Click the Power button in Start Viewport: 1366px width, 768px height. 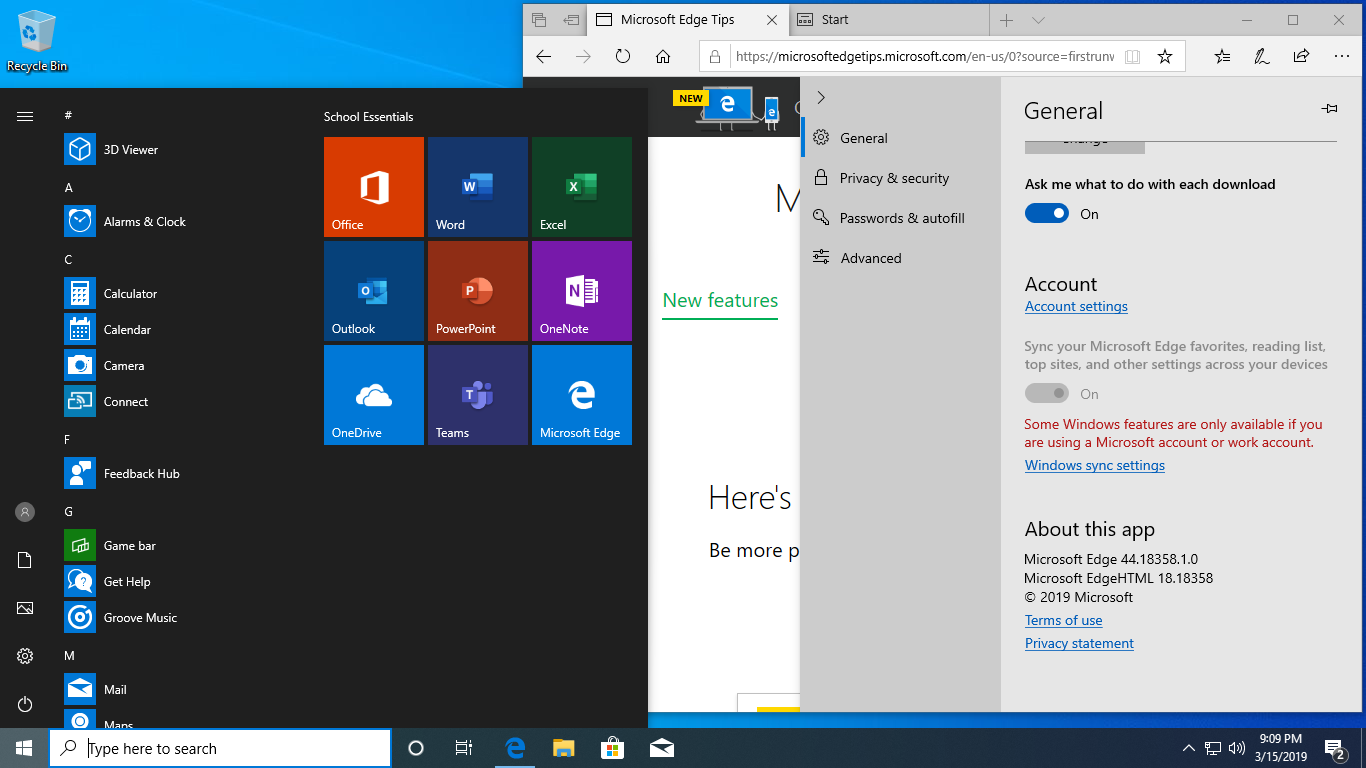click(25, 704)
